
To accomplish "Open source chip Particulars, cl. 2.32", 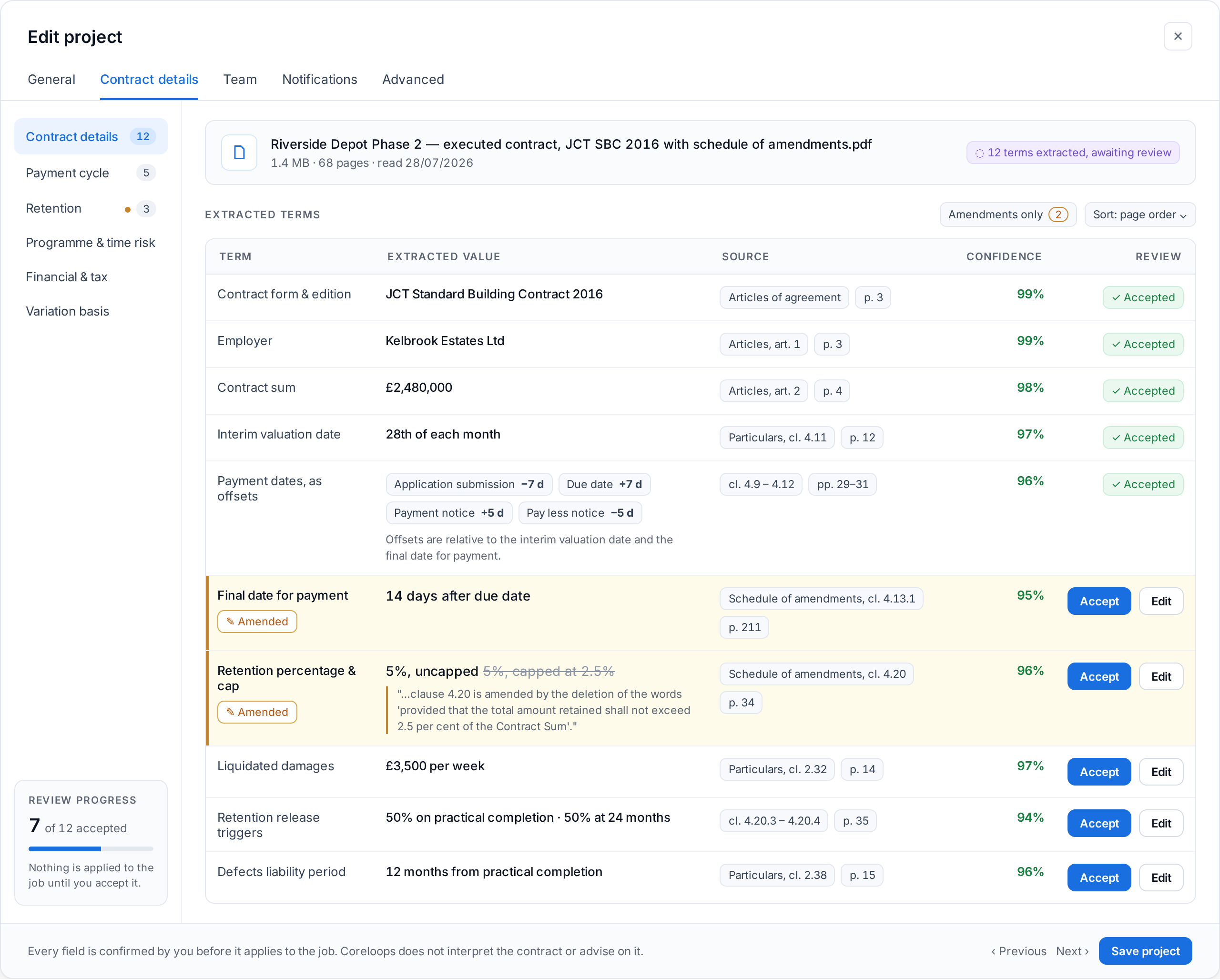I will (777, 769).
